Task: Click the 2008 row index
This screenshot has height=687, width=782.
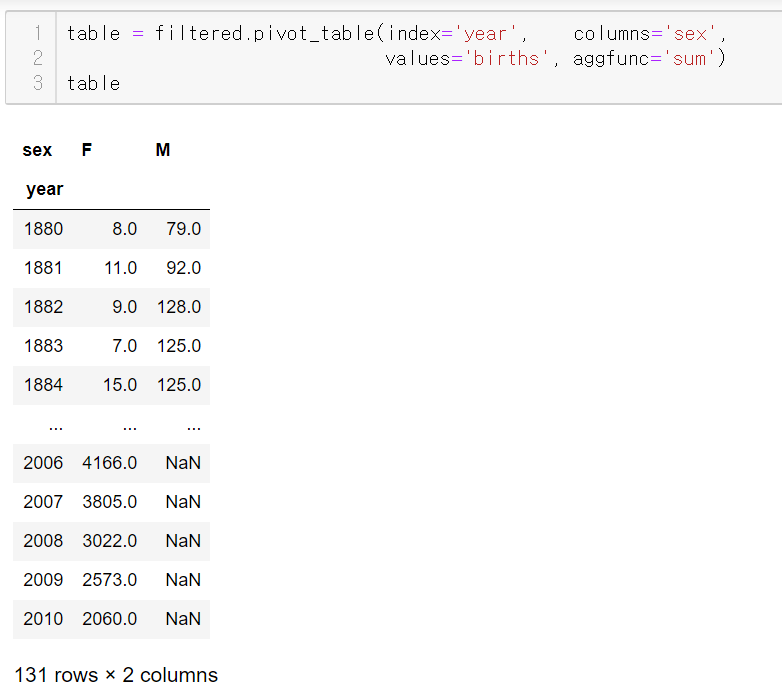Action: click(43, 540)
